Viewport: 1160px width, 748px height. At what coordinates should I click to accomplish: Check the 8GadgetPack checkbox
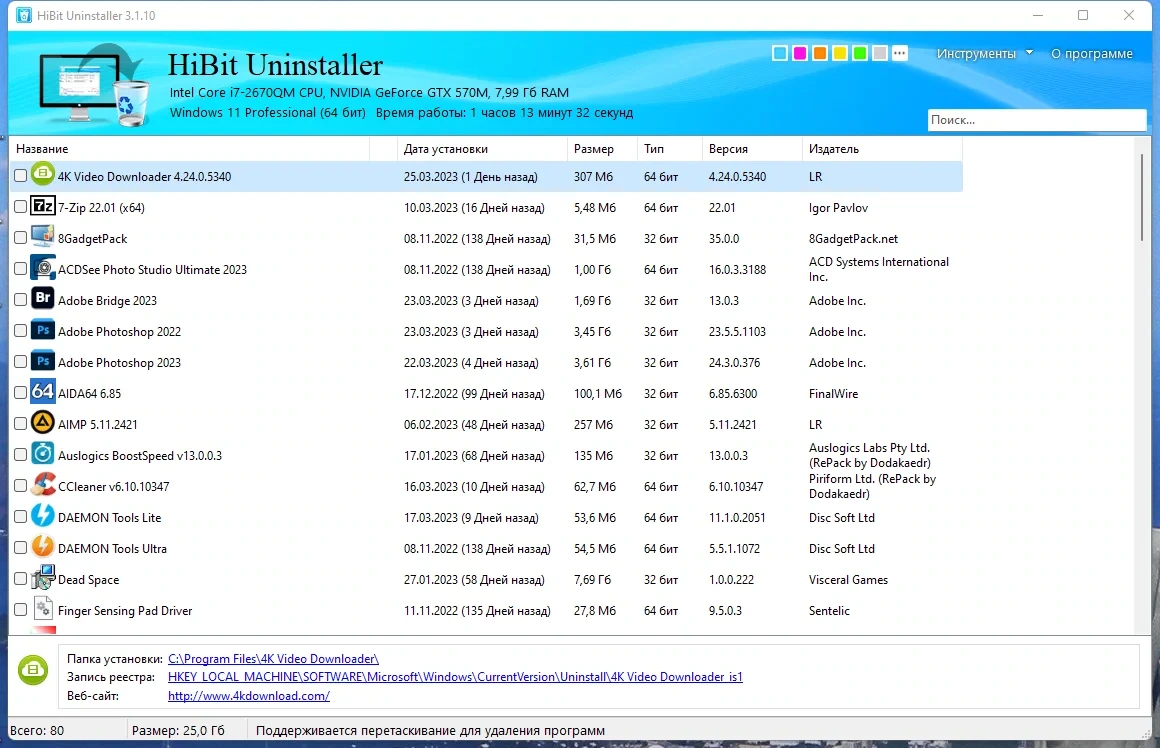[x=21, y=238]
